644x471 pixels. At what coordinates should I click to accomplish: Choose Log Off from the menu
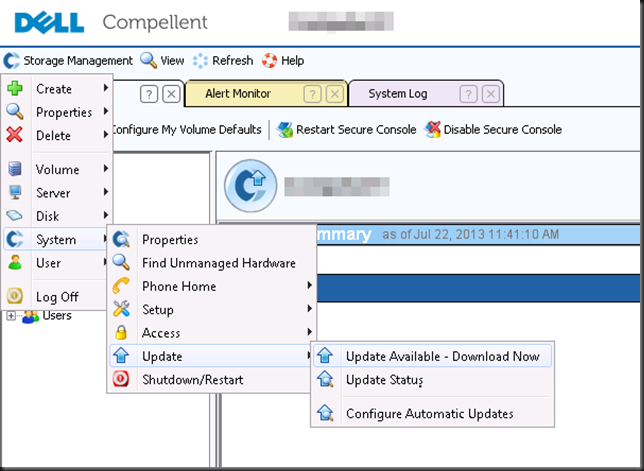(x=56, y=296)
